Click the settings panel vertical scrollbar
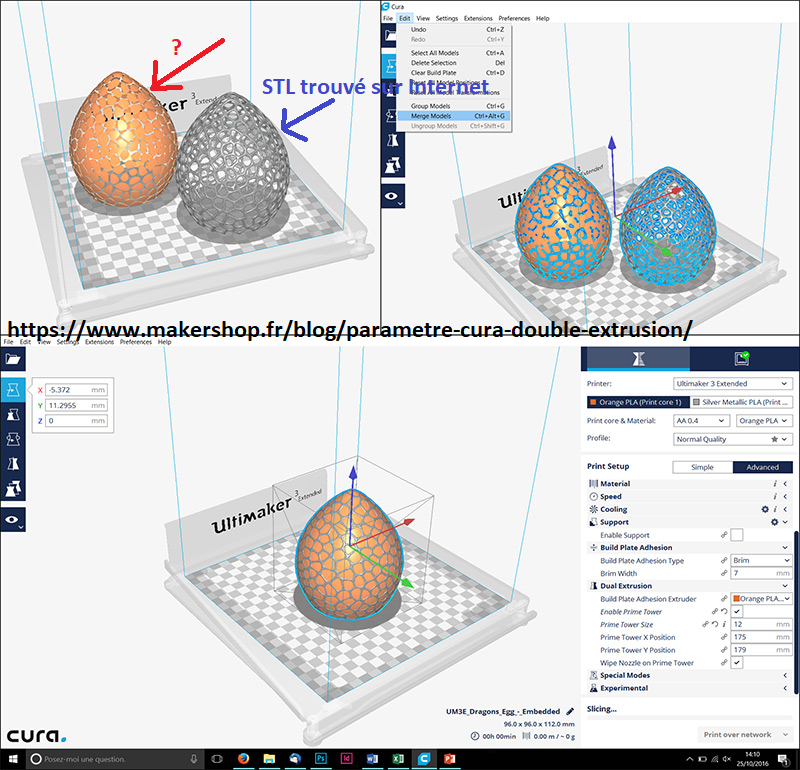Image resolution: width=800 pixels, height=770 pixels. point(796,612)
